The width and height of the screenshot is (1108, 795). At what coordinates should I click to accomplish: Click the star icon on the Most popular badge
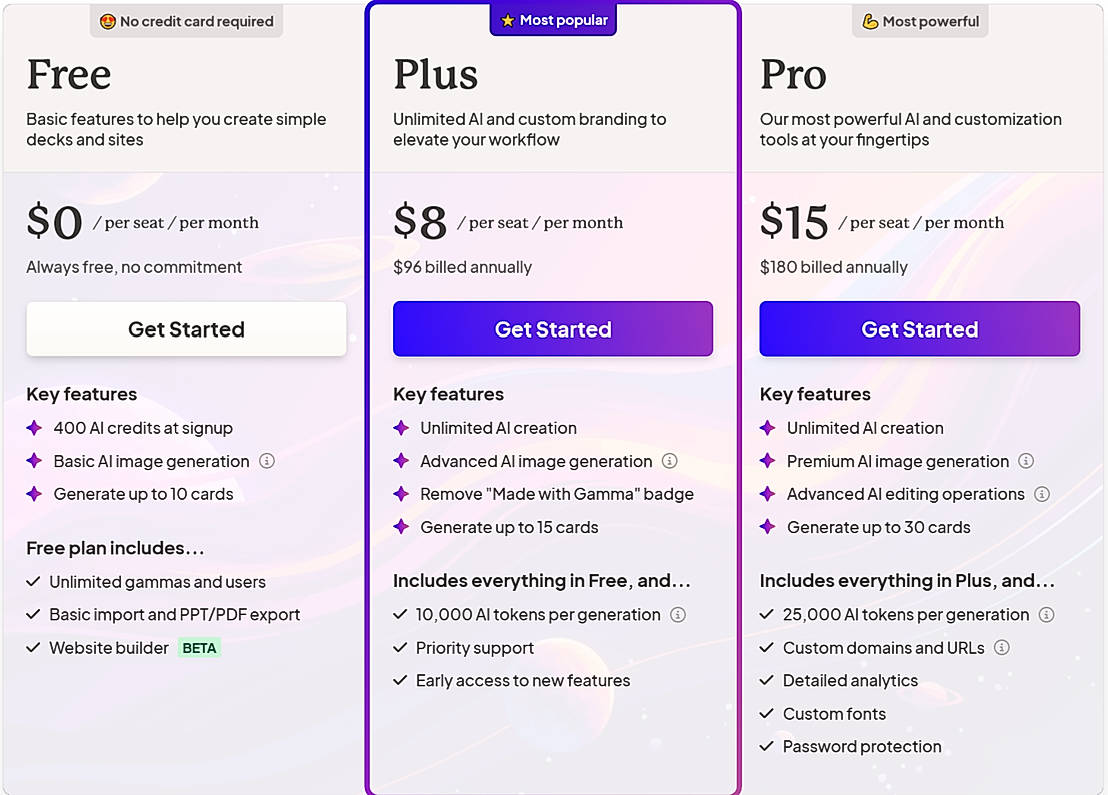pos(506,19)
